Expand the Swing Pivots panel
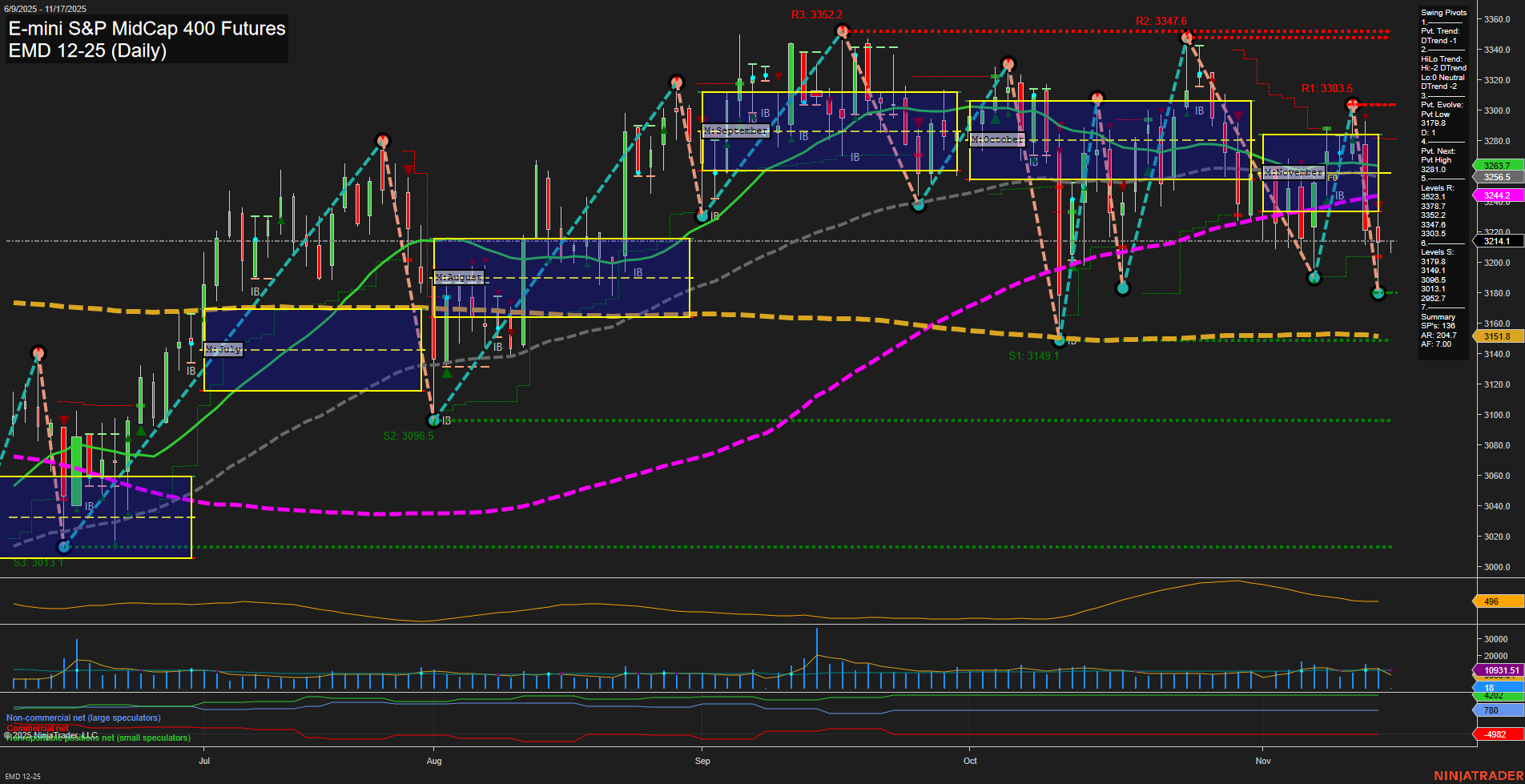Image resolution: width=1525 pixels, height=784 pixels. pos(1445,13)
